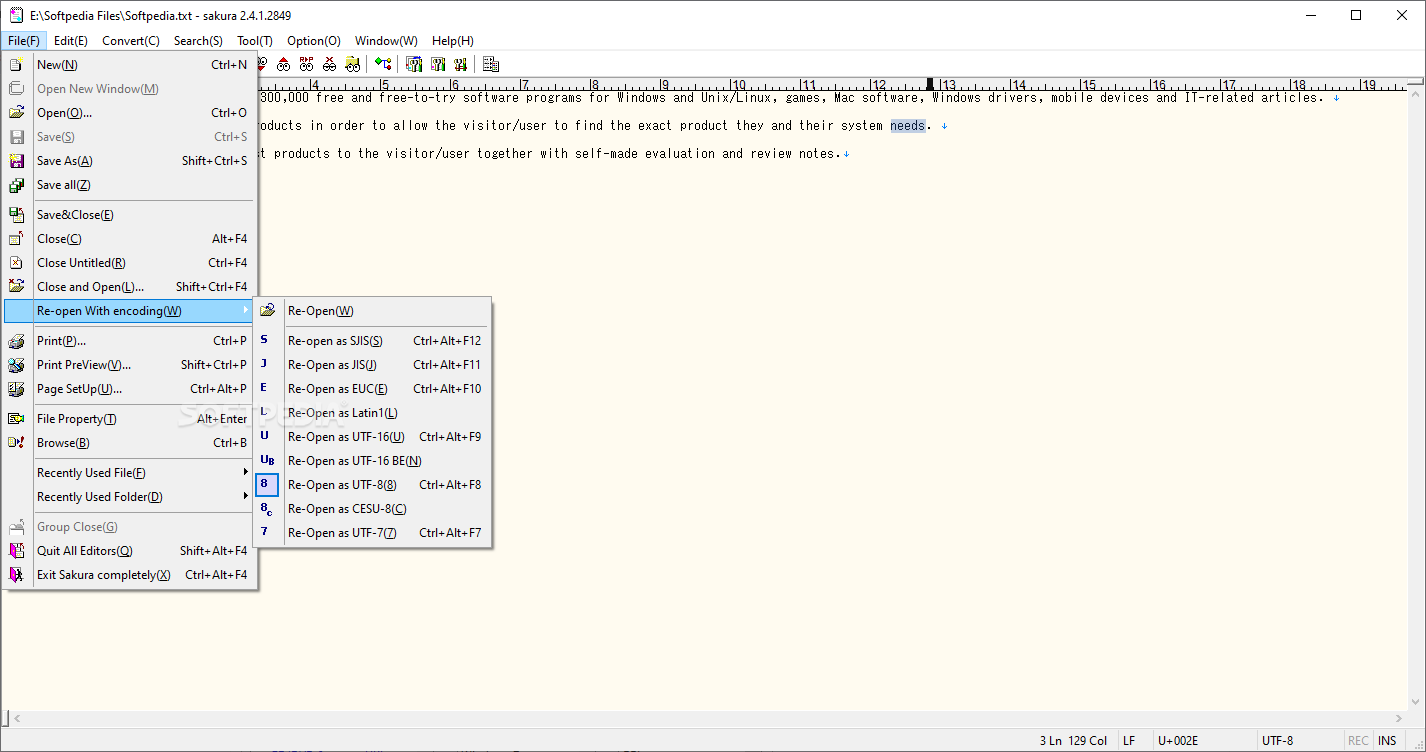Click the UB icon for UTF-16 BE
1426x752 pixels.
pyautogui.click(x=267, y=461)
